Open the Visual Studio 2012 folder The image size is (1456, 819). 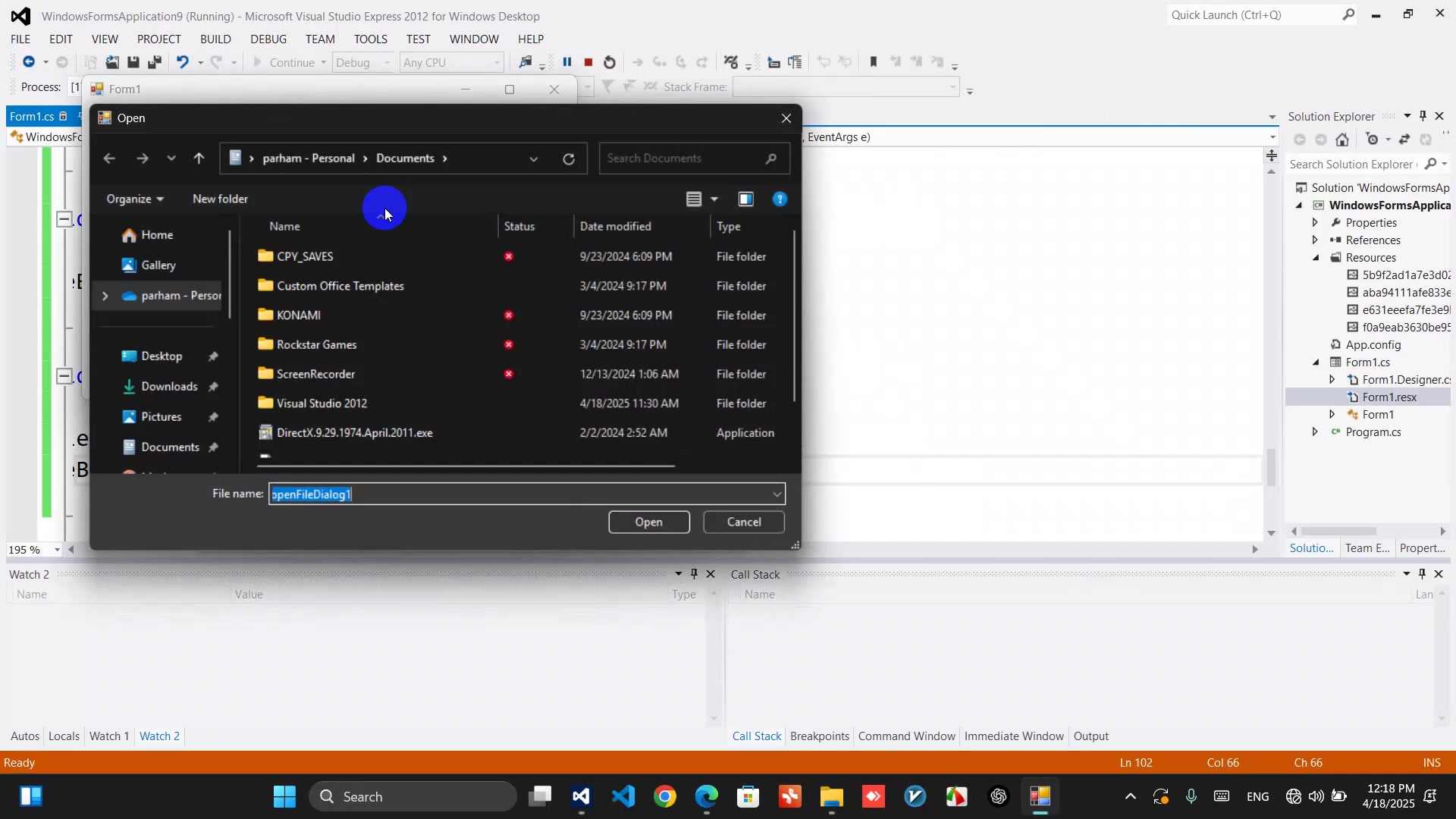pyautogui.click(x=322, y=403)
